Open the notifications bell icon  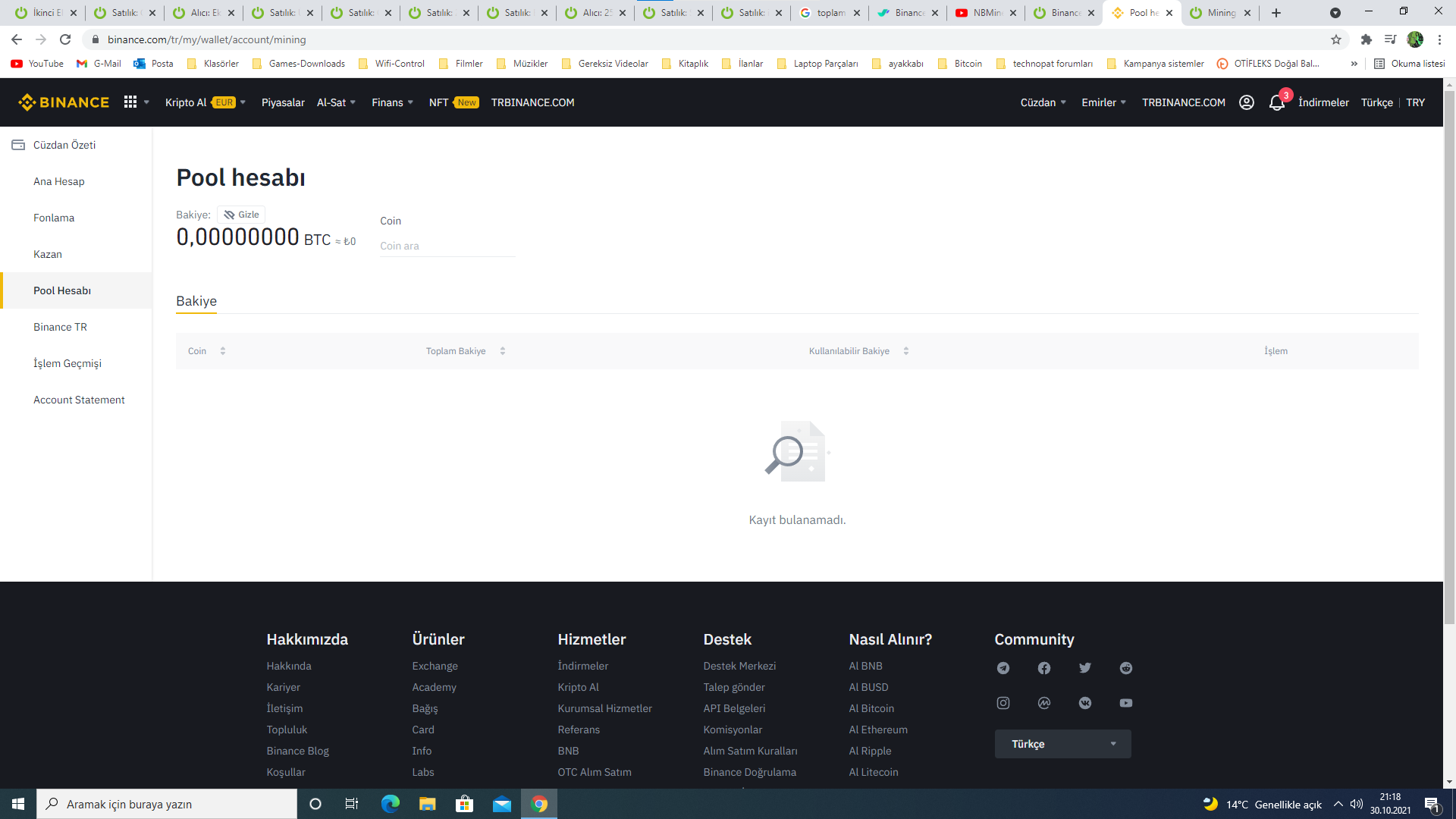tap(1277, 103)
